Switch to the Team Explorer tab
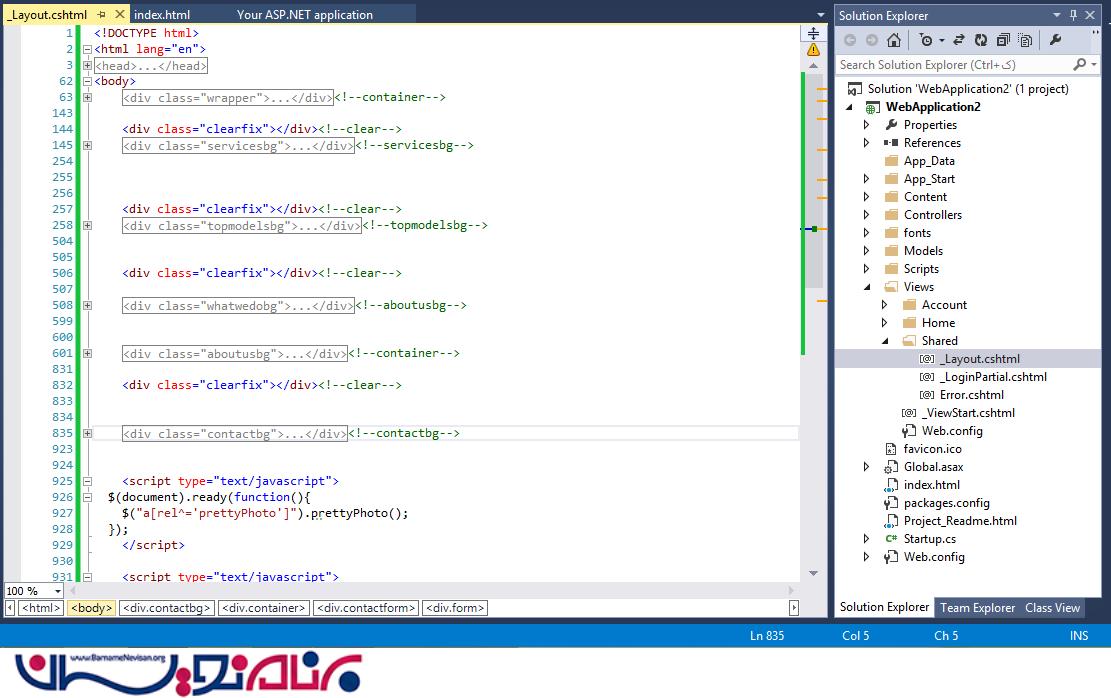The width and height of the screenshot is (1111, 698). tap(977, 607)
